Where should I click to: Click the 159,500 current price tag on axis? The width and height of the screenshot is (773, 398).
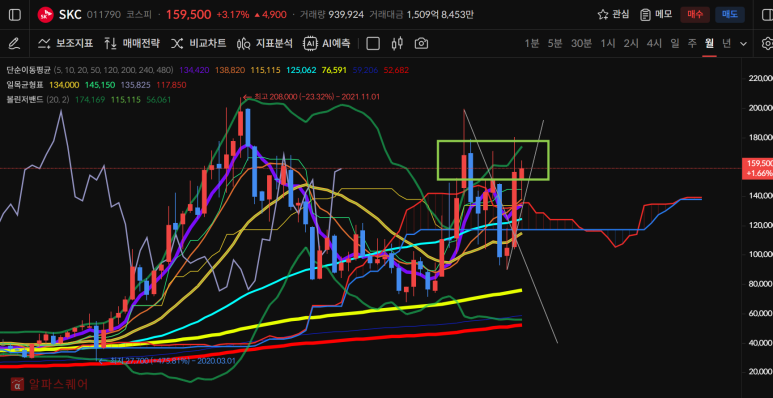coord(757,168)
